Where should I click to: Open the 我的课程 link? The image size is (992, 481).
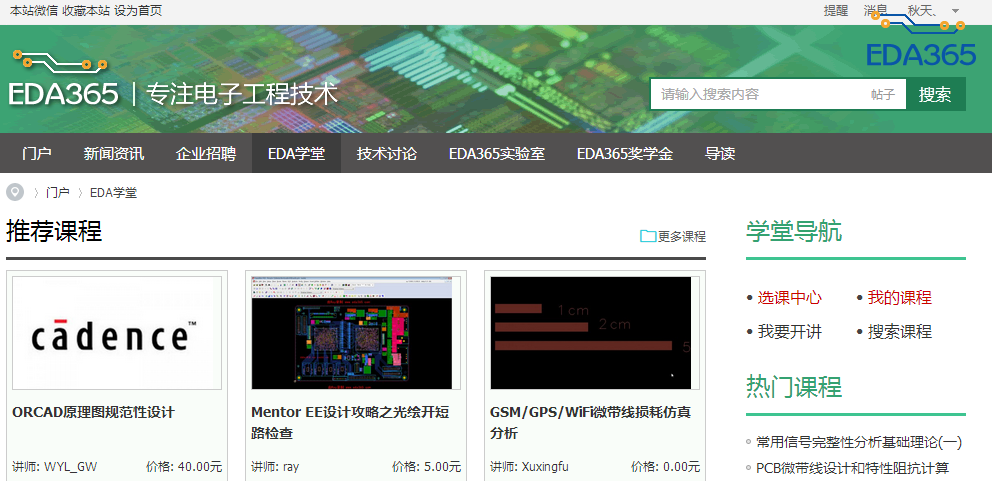[x=900, y=297]
